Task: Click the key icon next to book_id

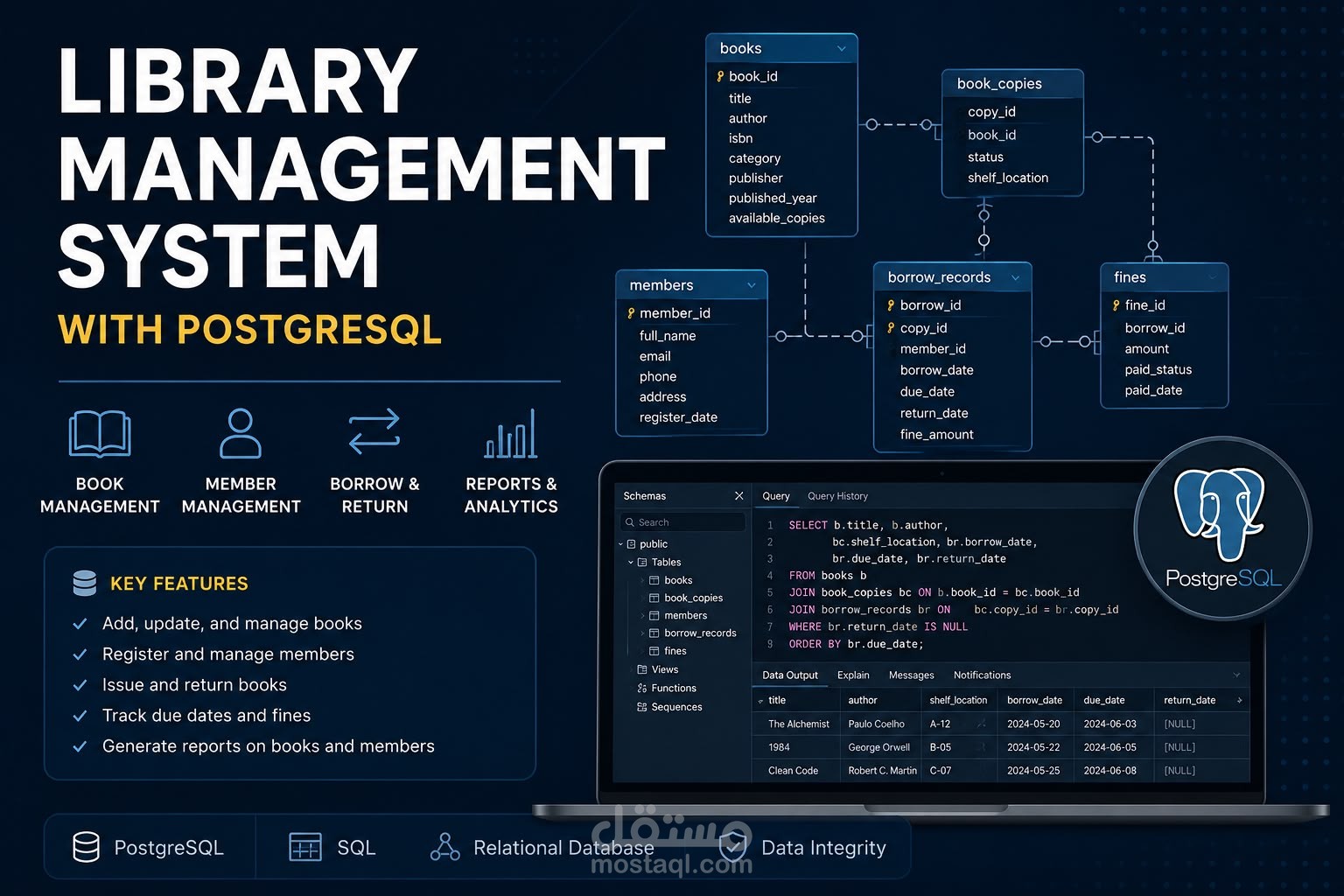Action: click(x=720, y=76)
